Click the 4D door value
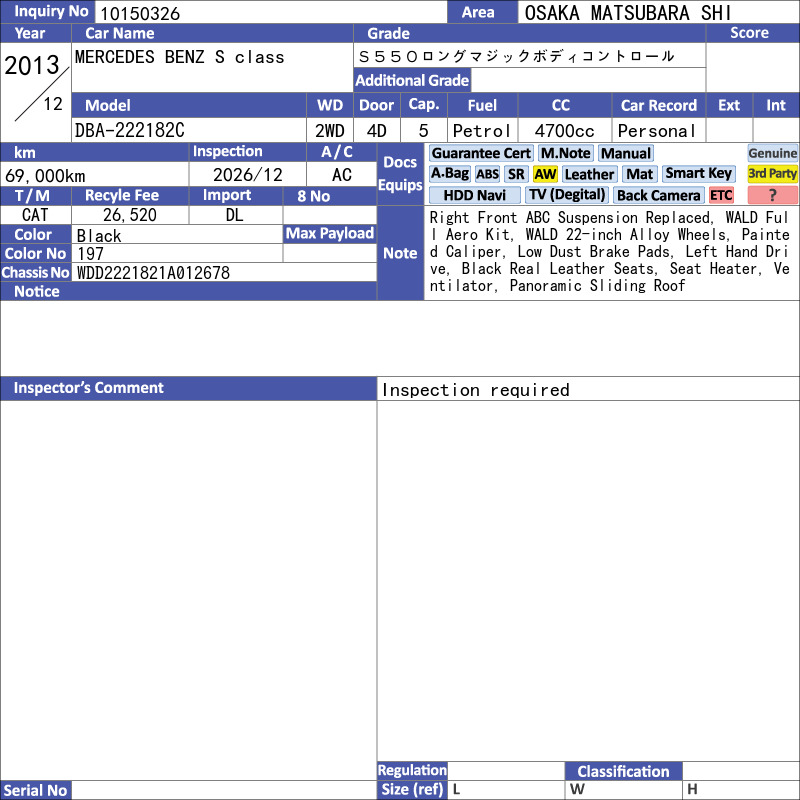Screen dimensions: 800x800 click(377, 131)
